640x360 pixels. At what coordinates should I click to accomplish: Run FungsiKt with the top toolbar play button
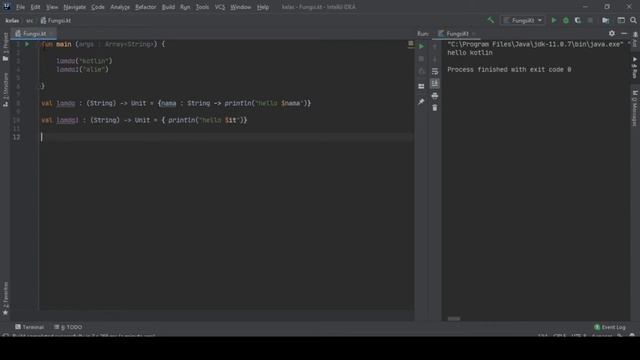pyautogui.click(x=553, y=20)
